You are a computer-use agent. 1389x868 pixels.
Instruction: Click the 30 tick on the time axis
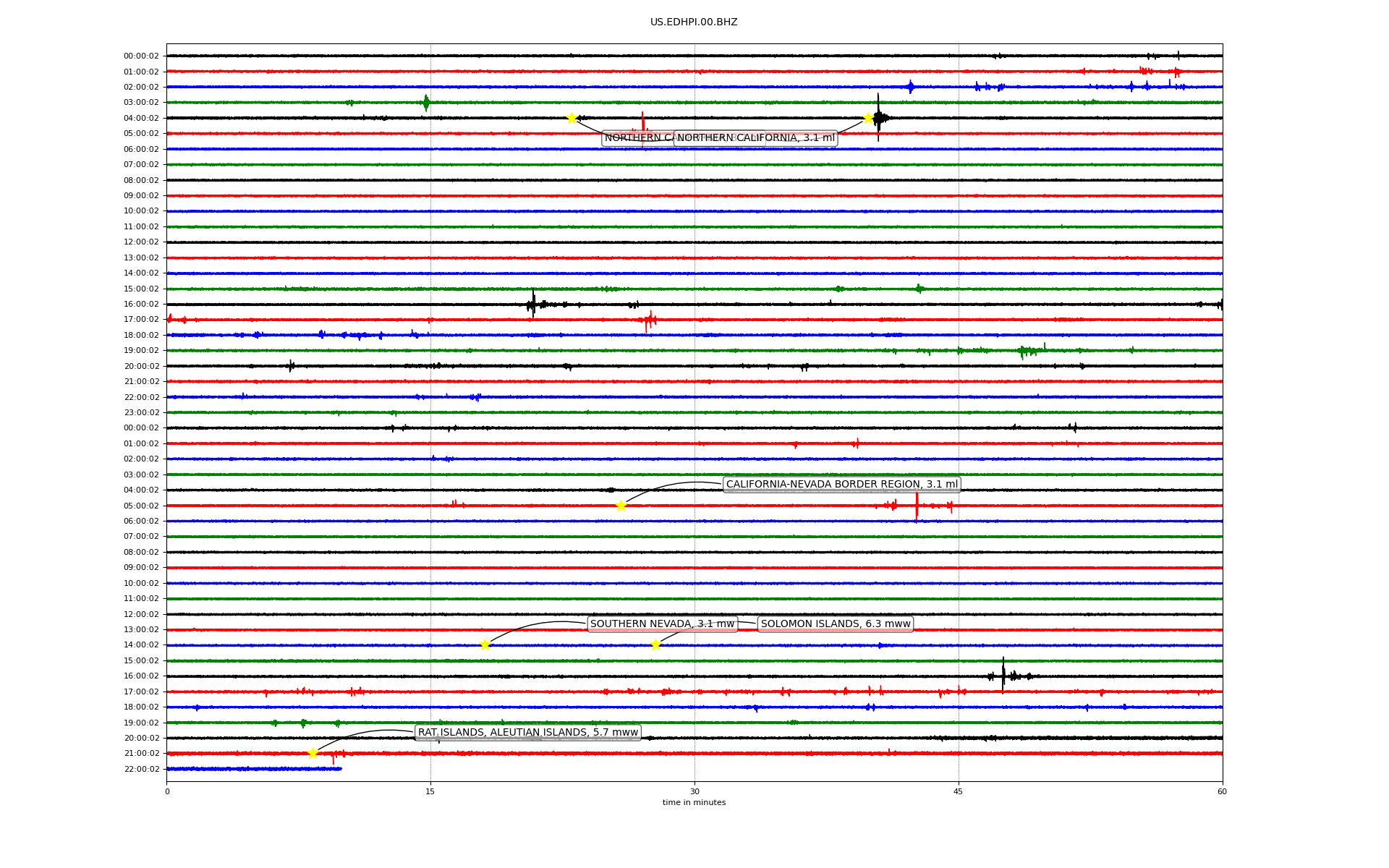[694, 791]
